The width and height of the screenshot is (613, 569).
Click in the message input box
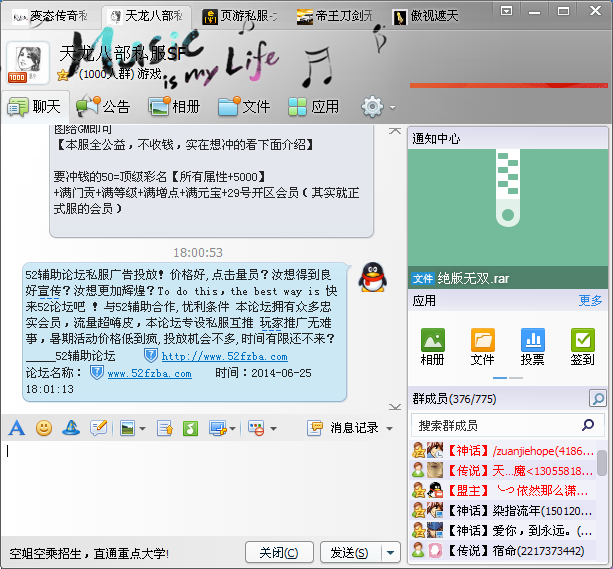(203, 487)
